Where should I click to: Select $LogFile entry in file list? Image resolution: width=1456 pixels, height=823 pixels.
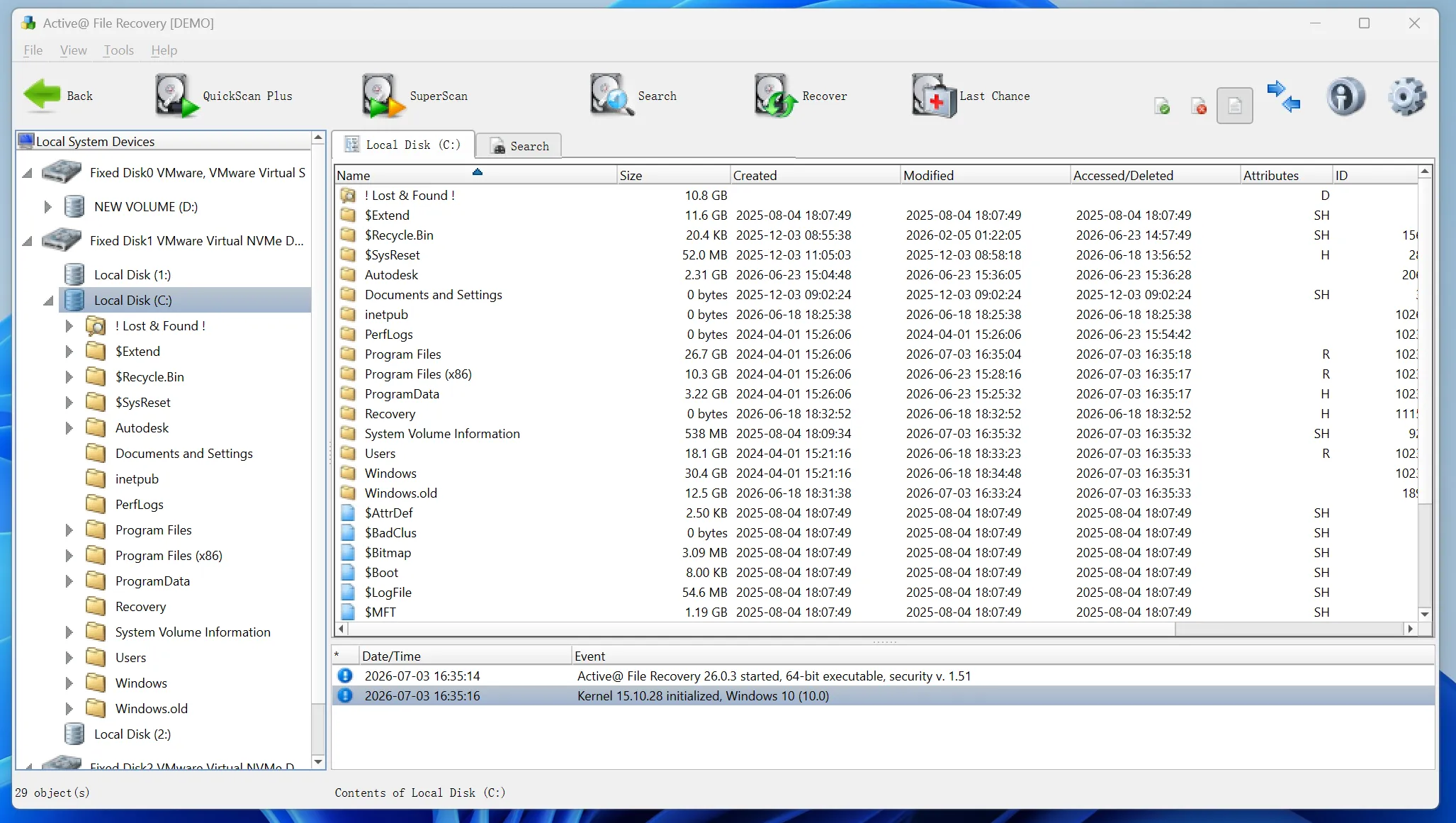click(876, 592)
